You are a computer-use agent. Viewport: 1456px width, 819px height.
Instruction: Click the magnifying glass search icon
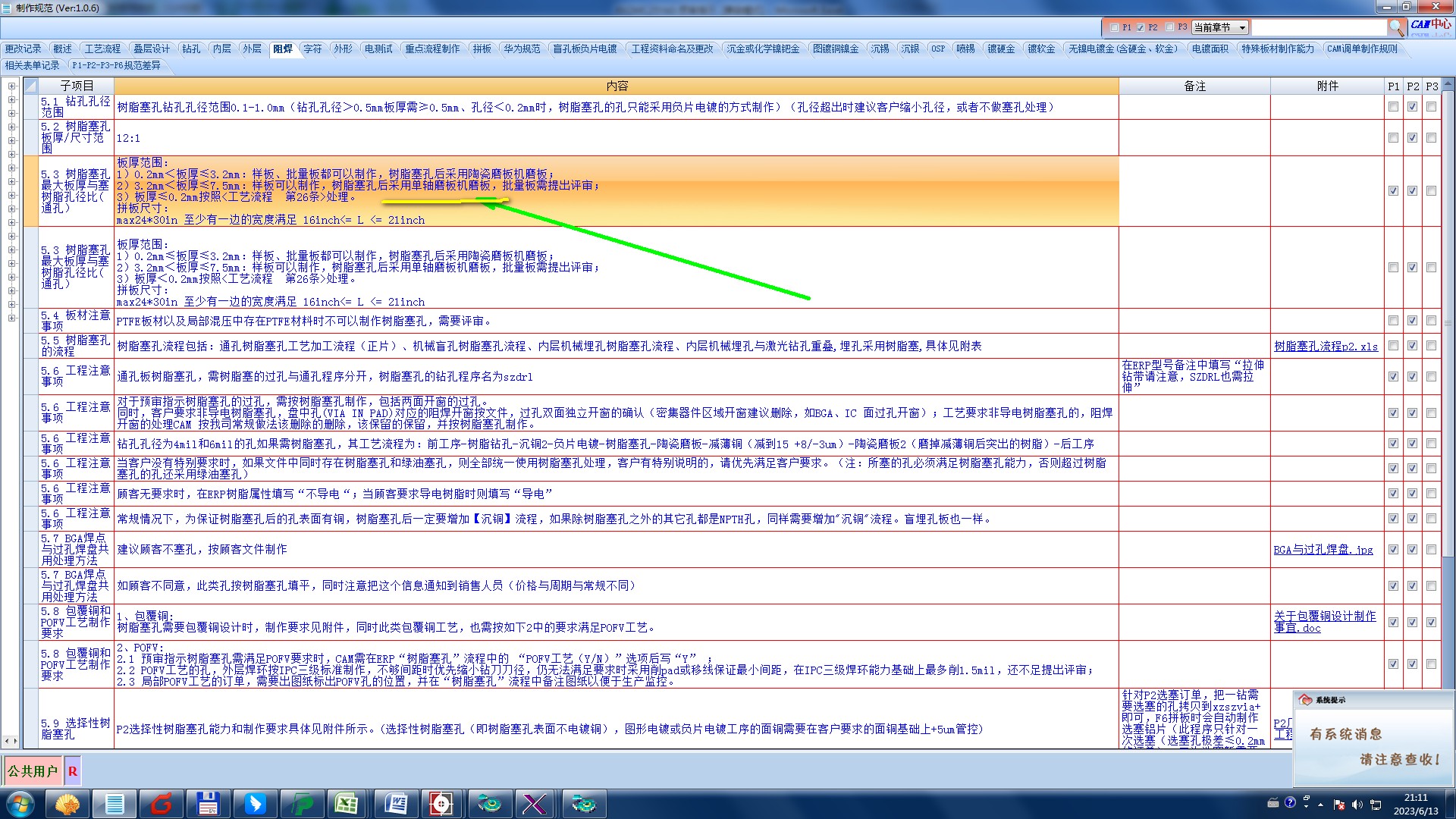click(x=1396, y=27)
